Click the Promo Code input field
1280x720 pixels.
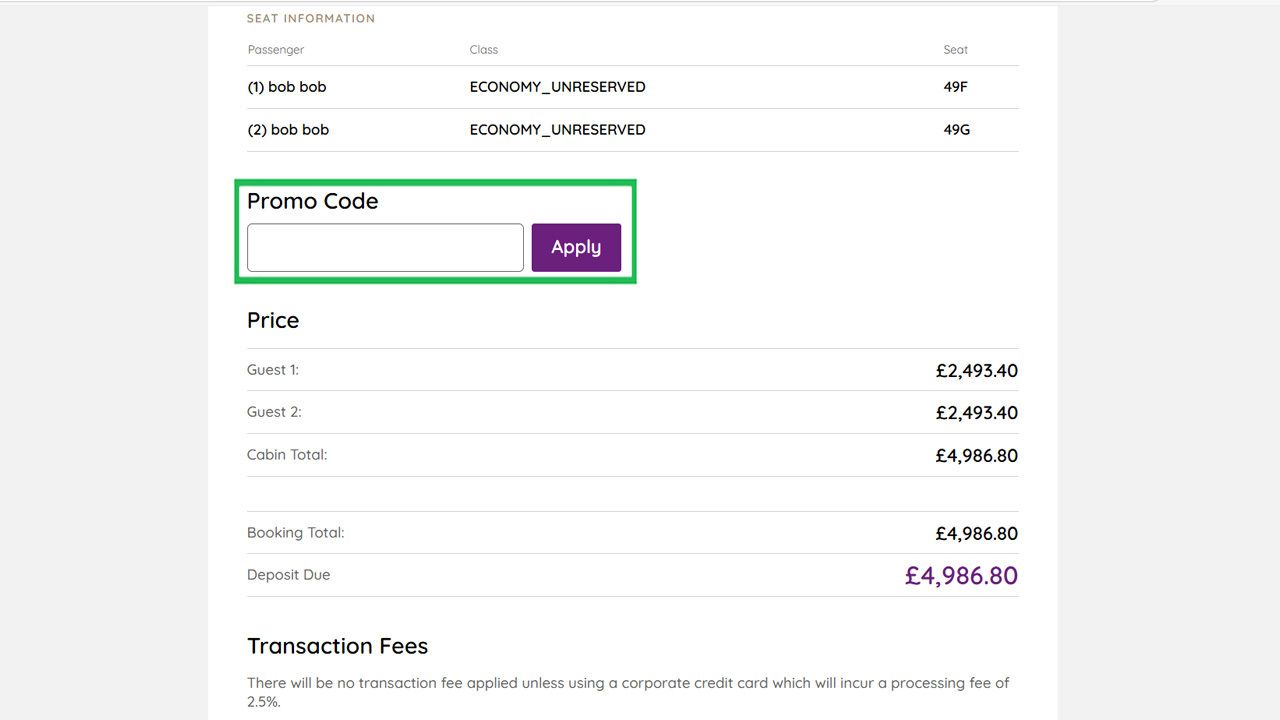pyautogui.click(x=385, y=247)
